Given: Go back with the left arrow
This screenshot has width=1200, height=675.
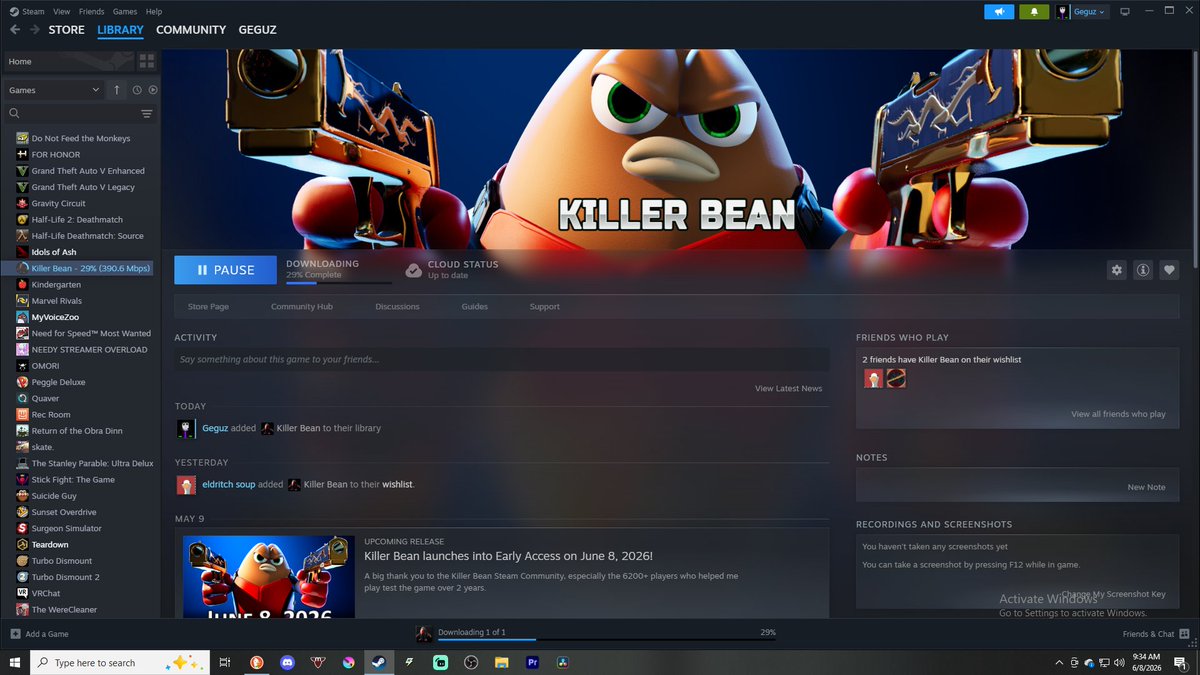Looking at the screenshot, I should click(x=15, y=30).
